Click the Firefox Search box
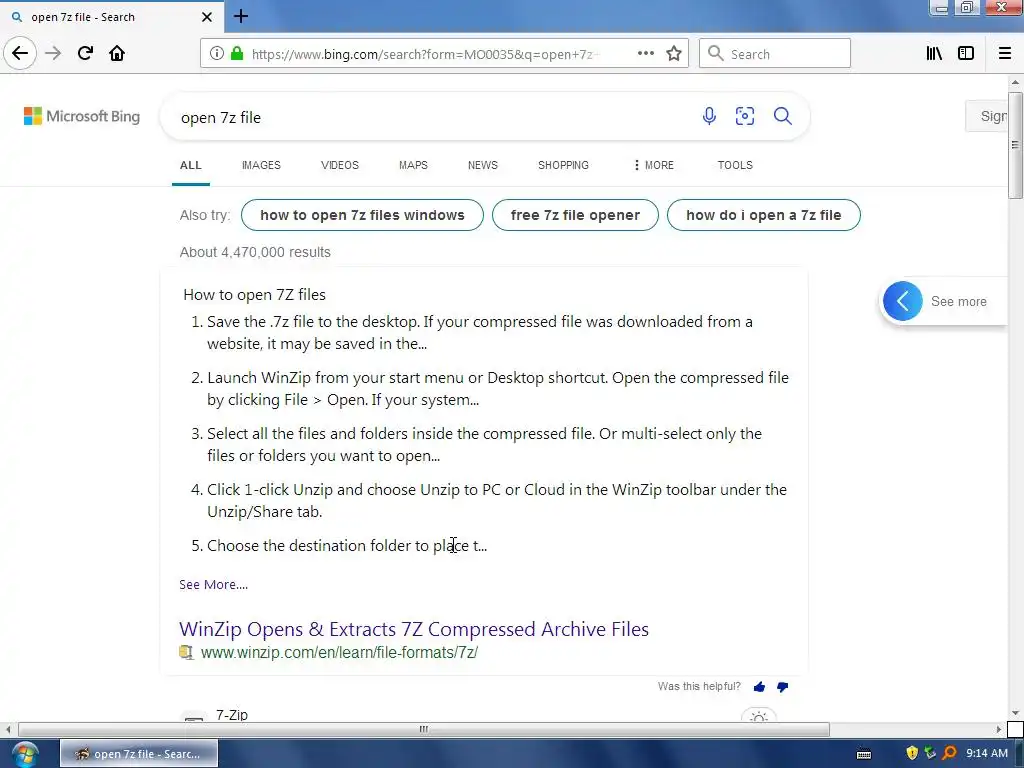 [x=775, y=54]
